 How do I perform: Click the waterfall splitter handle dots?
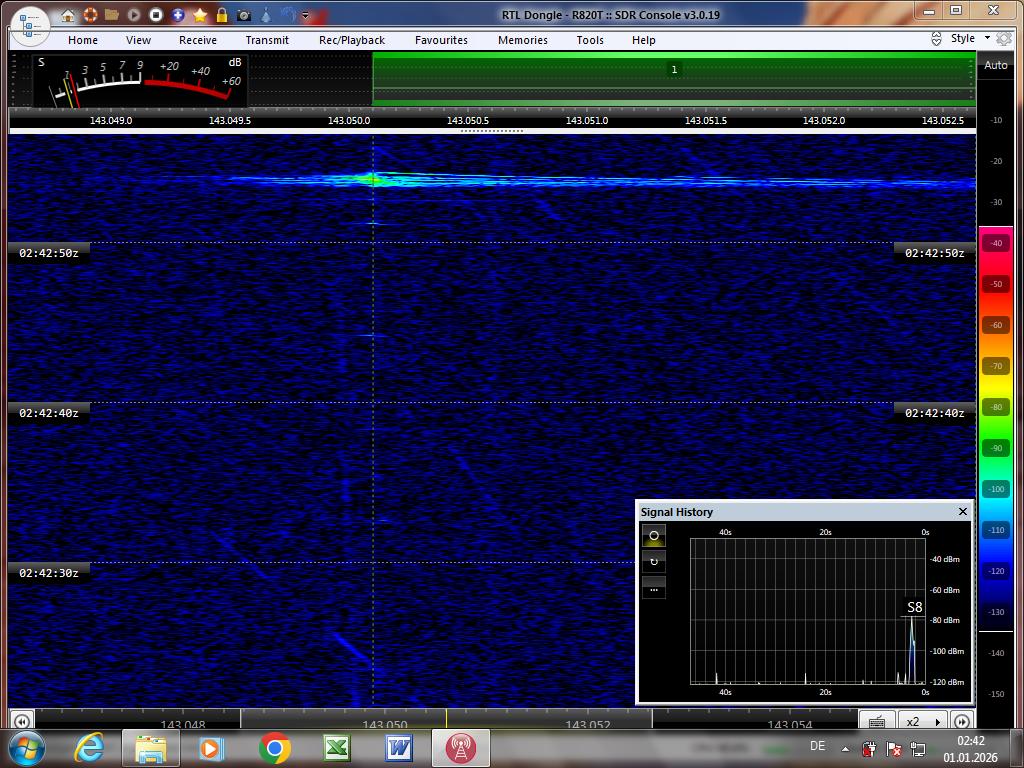(x=492, y=131)
